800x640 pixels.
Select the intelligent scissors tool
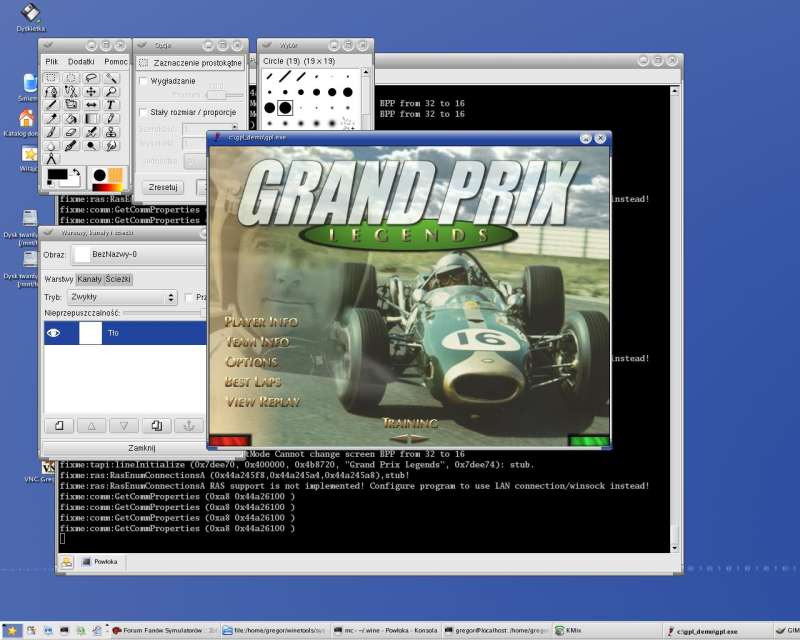tap(71, 91)
